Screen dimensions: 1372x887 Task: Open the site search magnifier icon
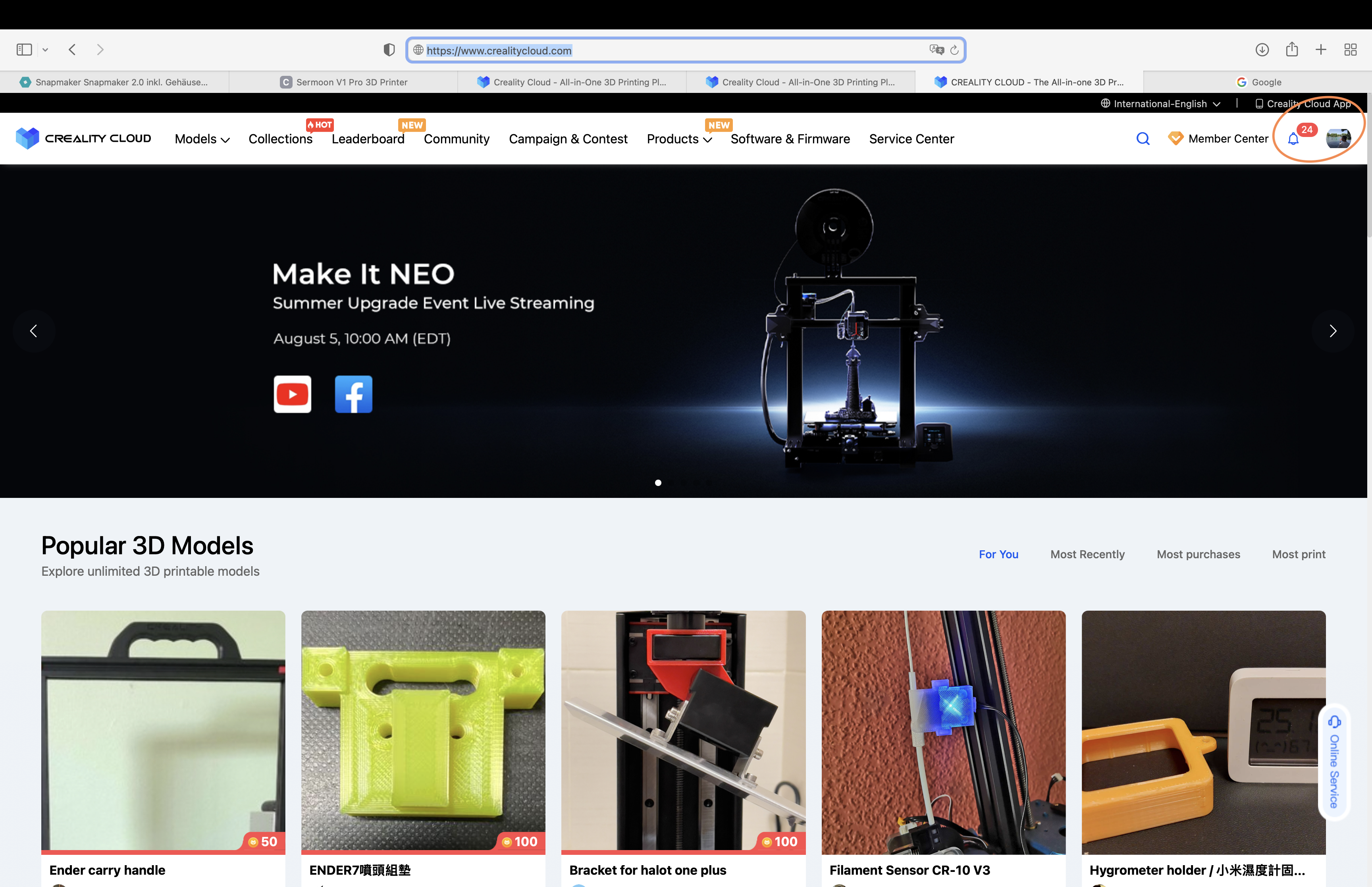coord(1143,139)
